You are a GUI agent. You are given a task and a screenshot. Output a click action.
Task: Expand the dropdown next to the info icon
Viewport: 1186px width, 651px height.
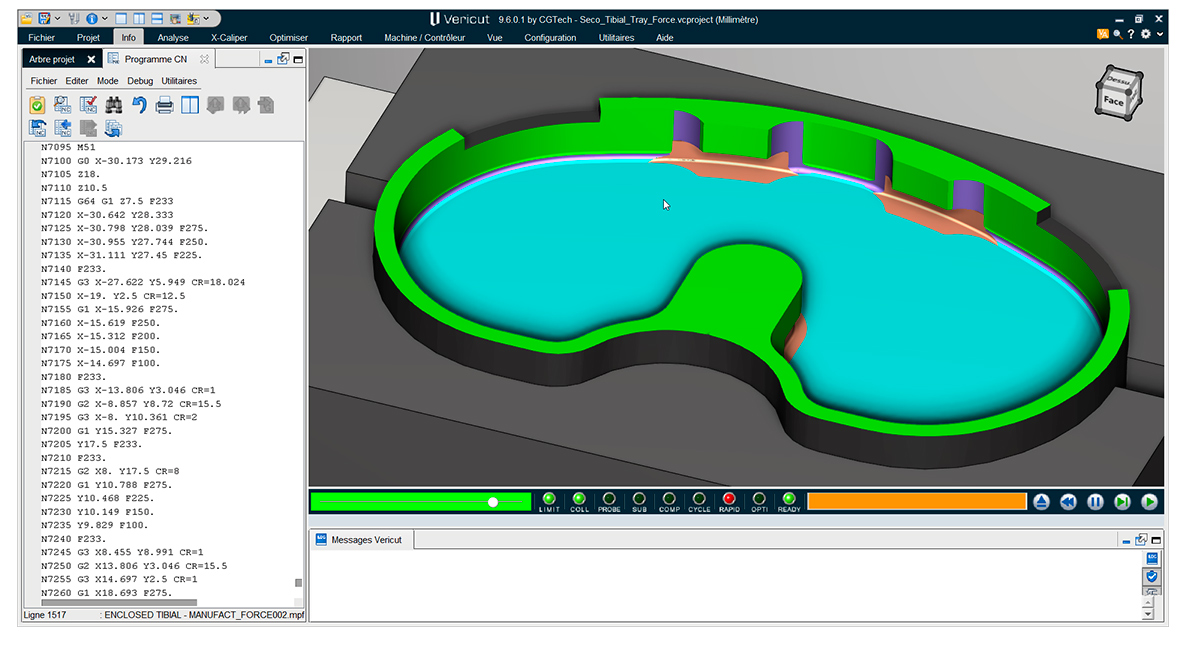[105, 18]
